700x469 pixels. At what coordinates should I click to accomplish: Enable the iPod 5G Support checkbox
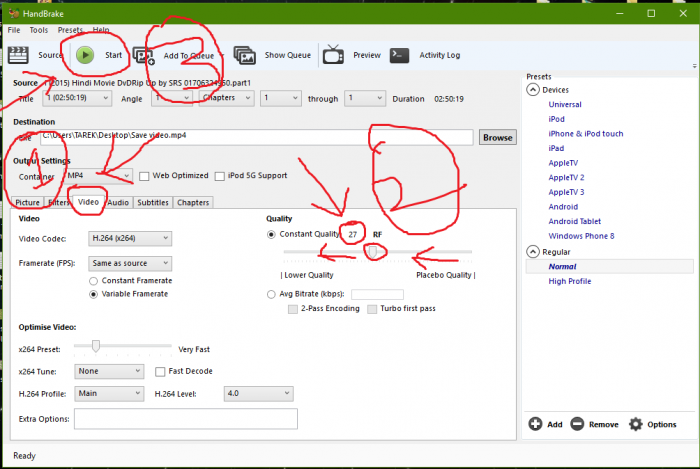coord(220,176)
